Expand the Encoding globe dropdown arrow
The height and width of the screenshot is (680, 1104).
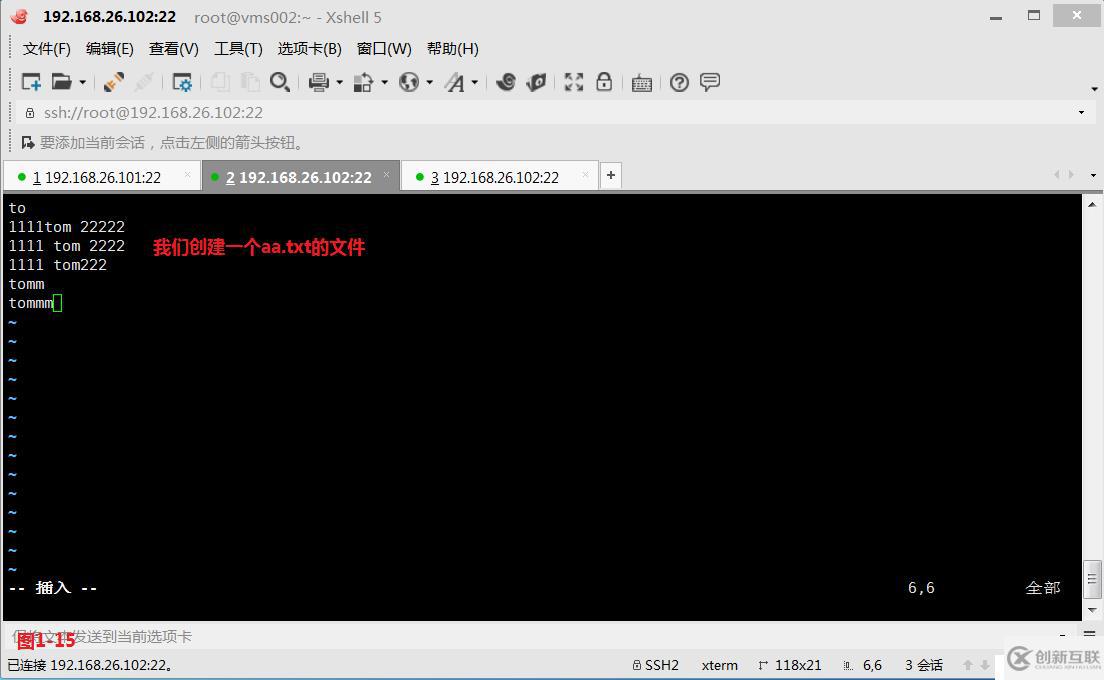(x=429, y=83)
